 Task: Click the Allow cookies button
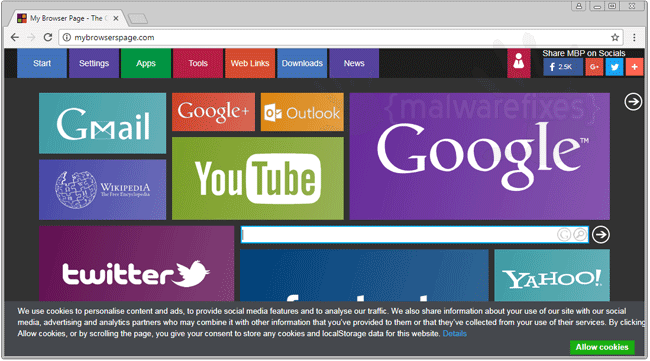tap(602, 347)
